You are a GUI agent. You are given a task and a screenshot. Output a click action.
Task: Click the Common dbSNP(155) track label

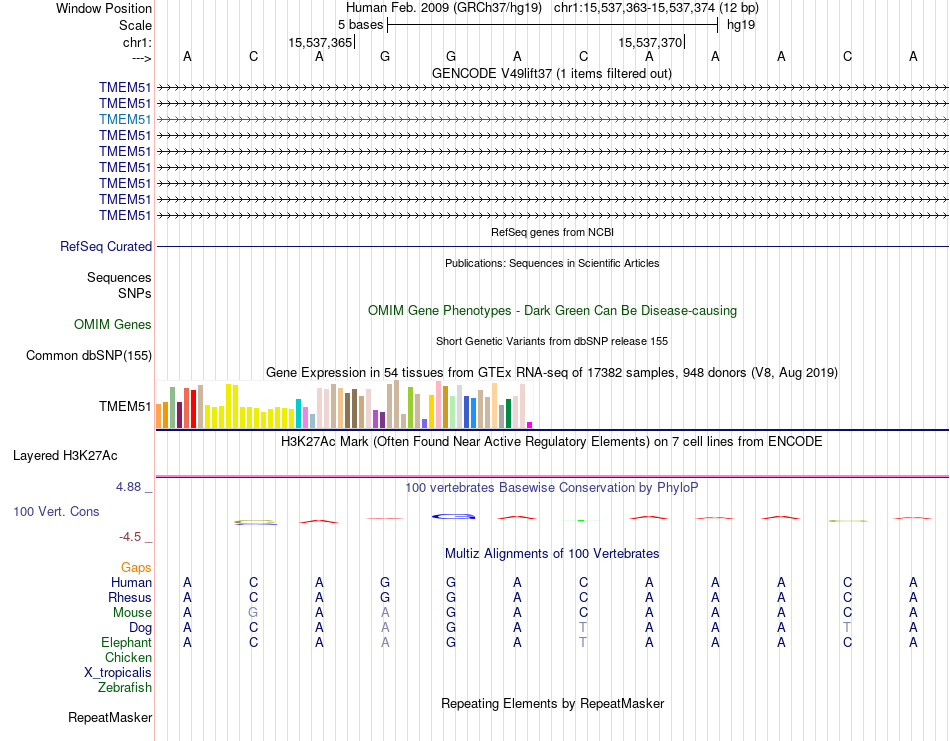point(88,356)
